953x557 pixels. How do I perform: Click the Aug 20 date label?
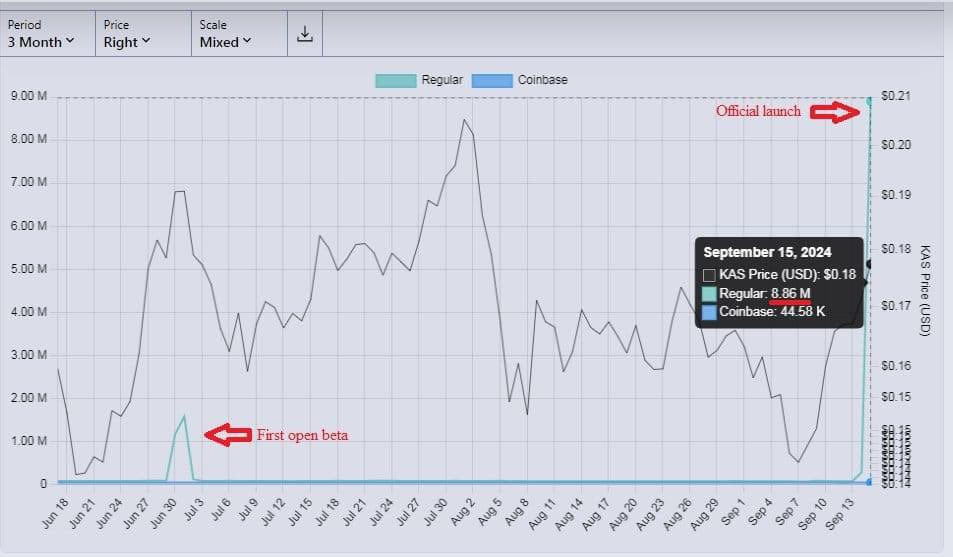click(x=625, y=513)
